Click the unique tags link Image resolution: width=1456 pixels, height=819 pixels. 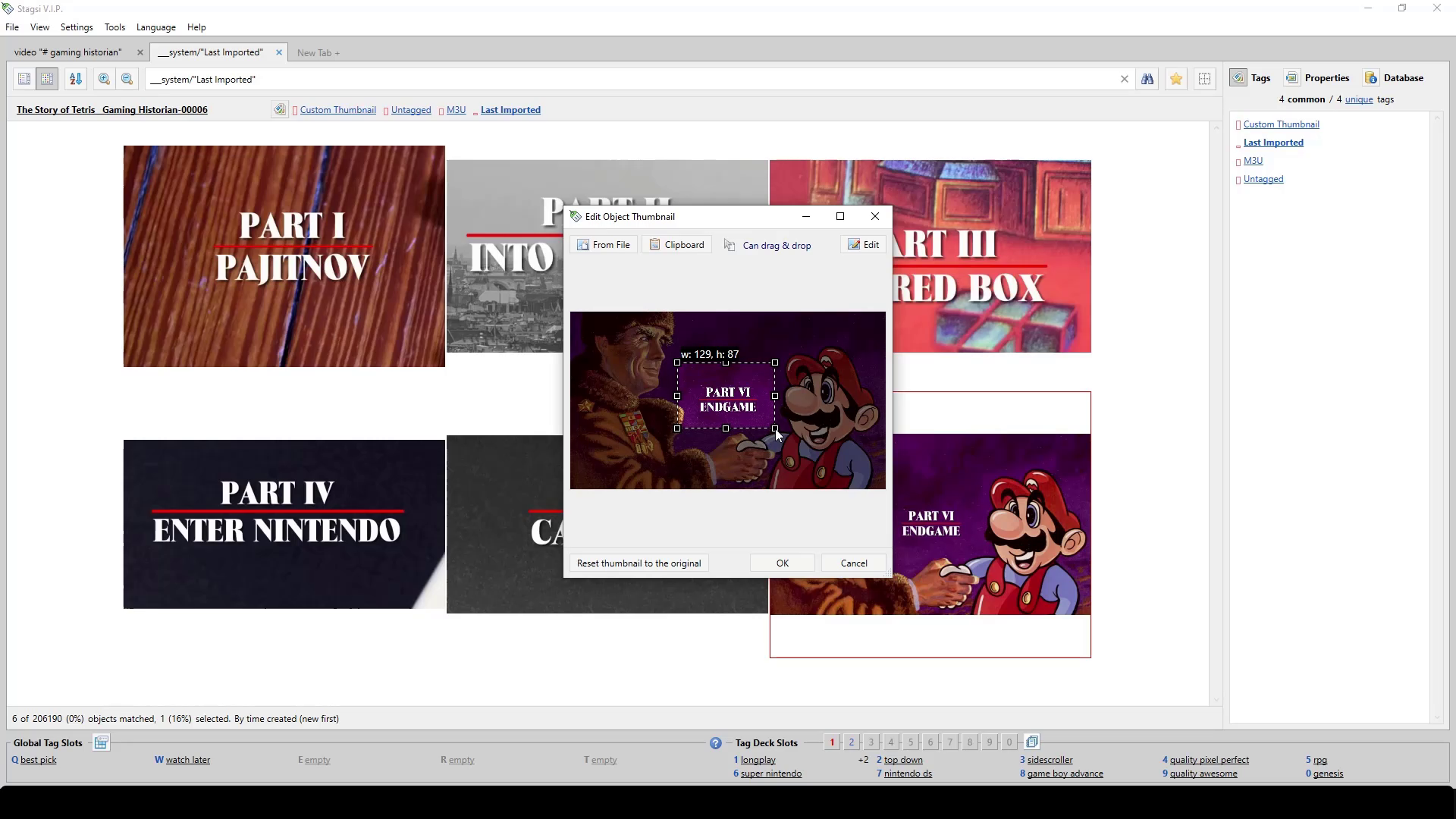point(1359,99)
